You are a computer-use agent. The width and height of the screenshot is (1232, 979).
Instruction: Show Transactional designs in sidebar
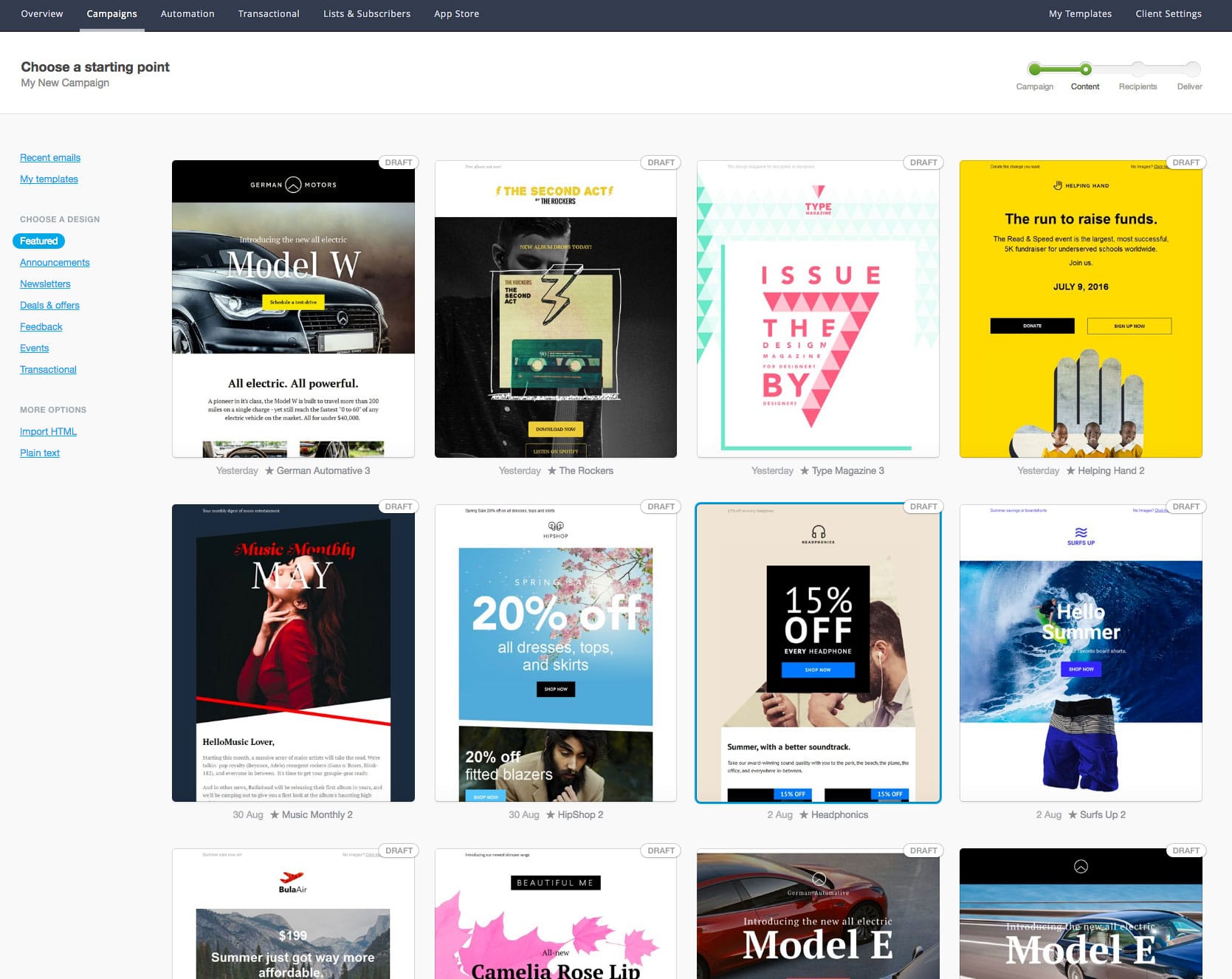point(48,369)
